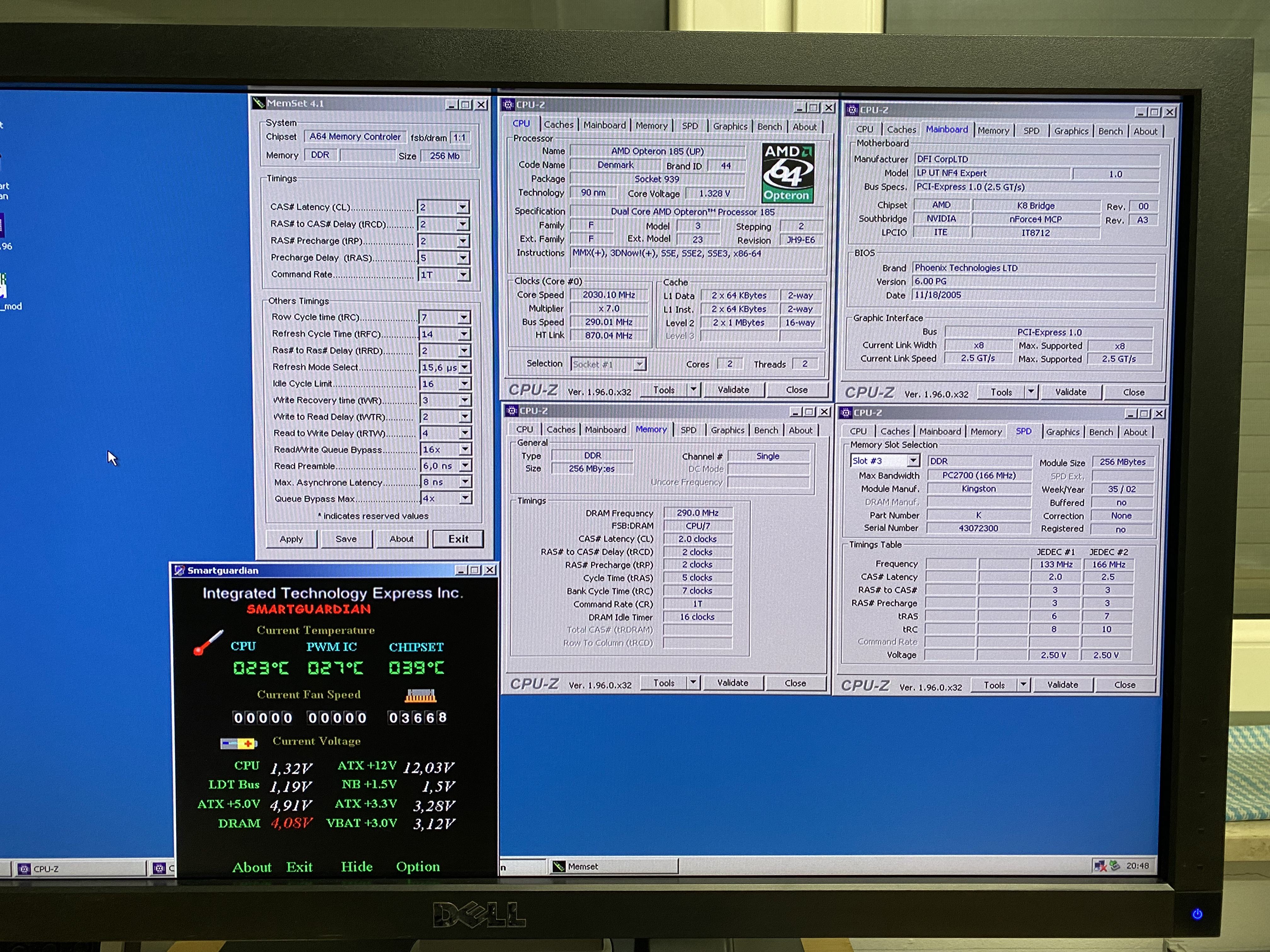The height and width of the screenshot is (952, 1270).
Task: Click Validate in the CPU-Z CPU window
Action: [733, 390]
